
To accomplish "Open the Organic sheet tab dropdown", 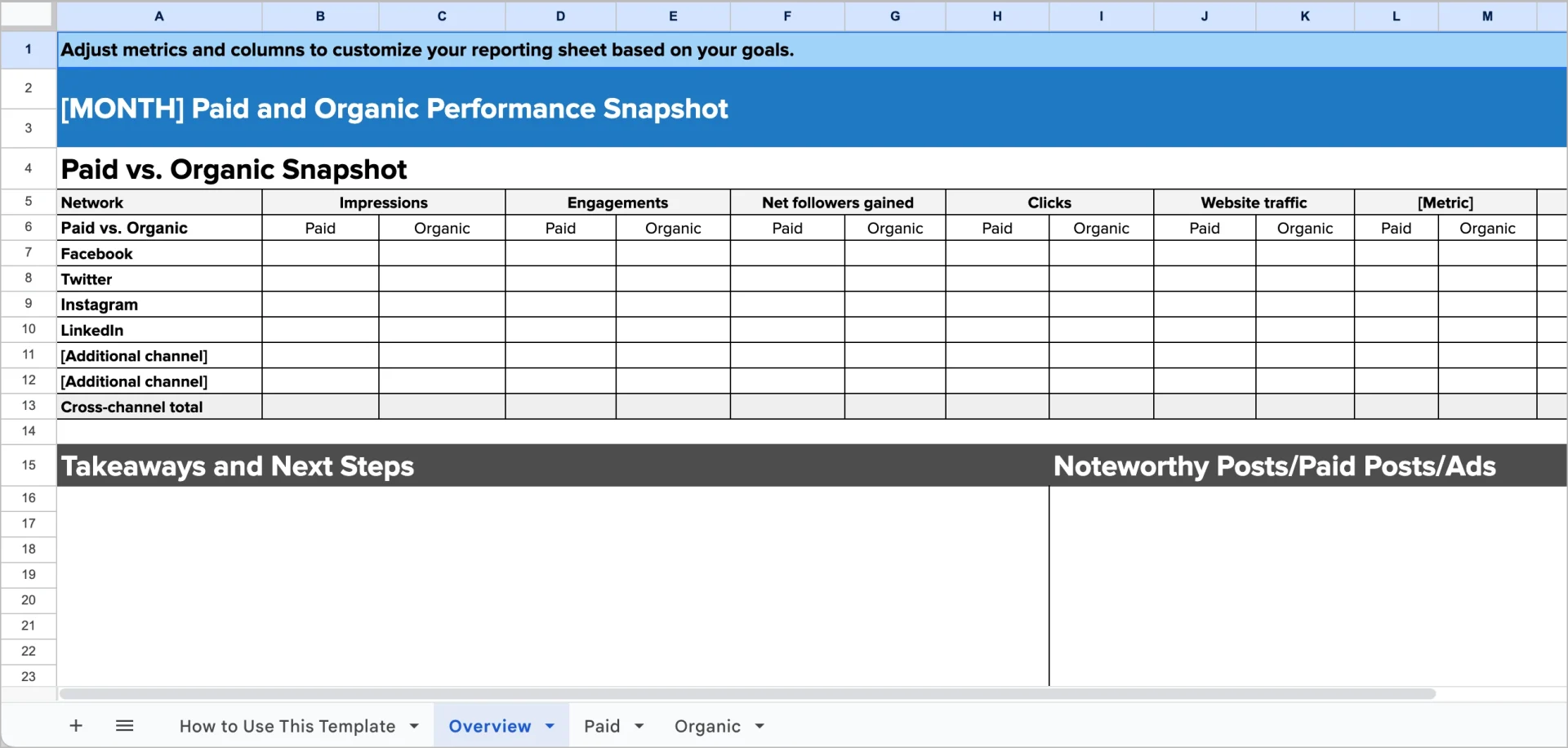I will [759, 726].
